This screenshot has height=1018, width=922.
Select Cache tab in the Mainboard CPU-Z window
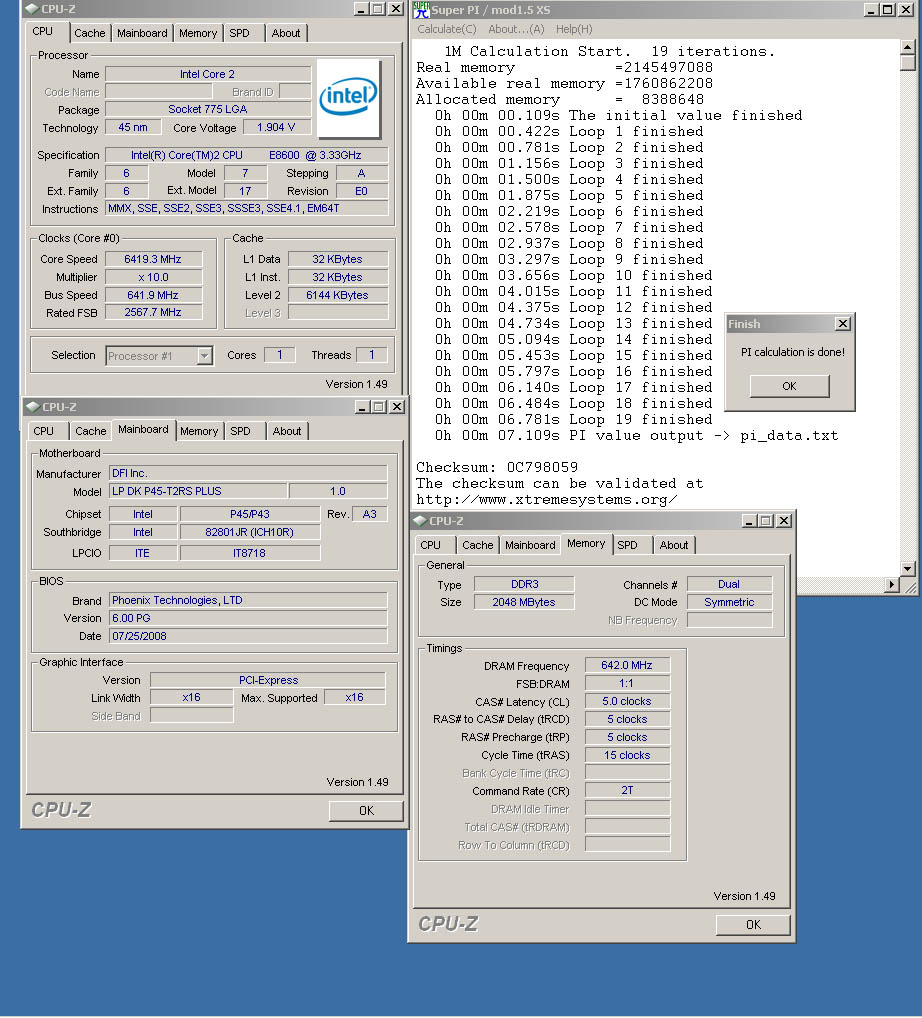[x=90, y=431]
